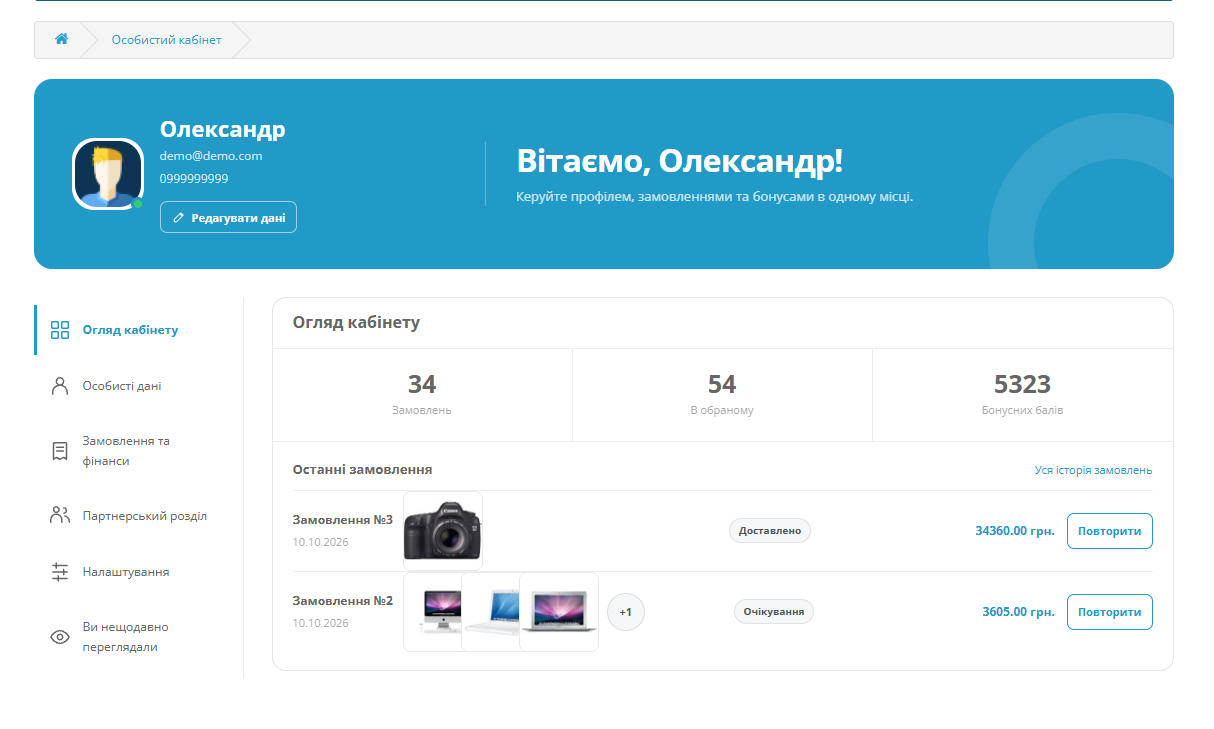
Task: Click the Очікування status badge
Action: (774, 612)
